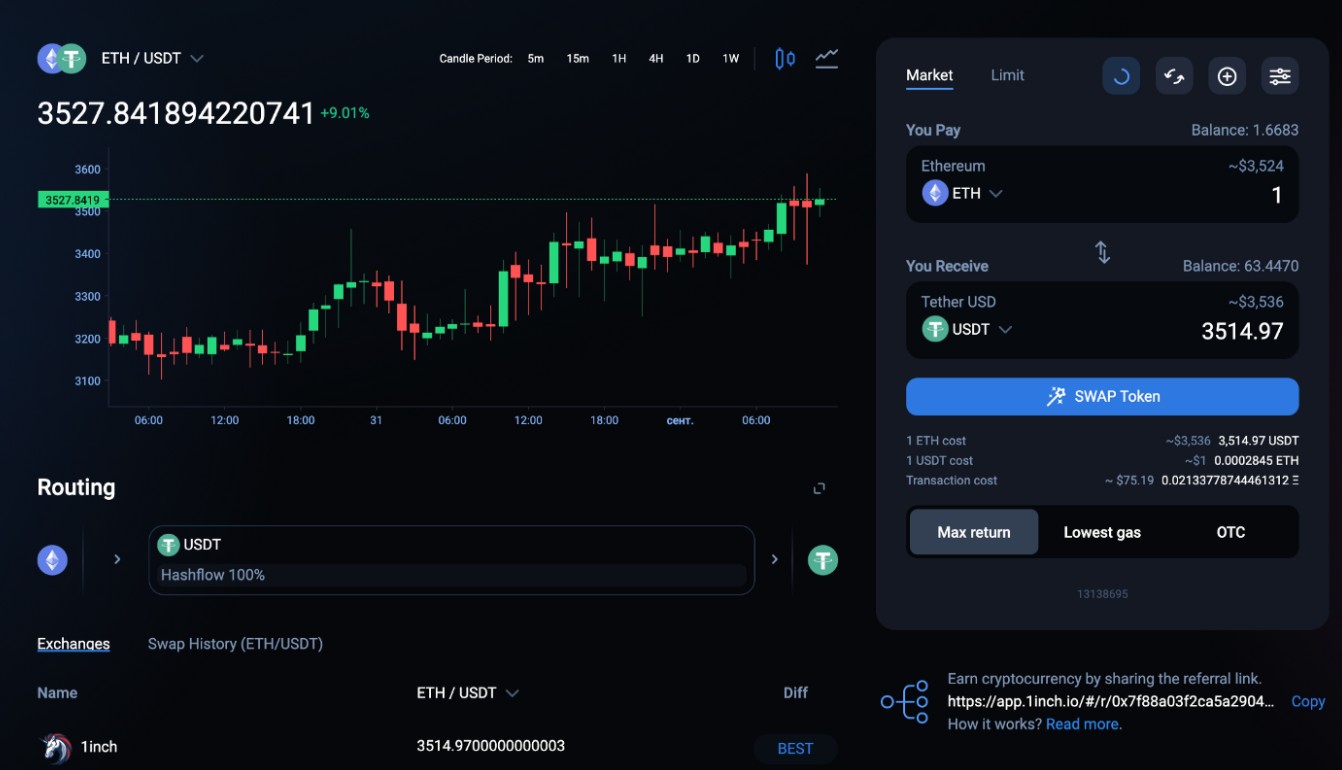1342x770 pixels.
Task: Click the refresh spinner icon in swap panel
Action: point(1121,76)
